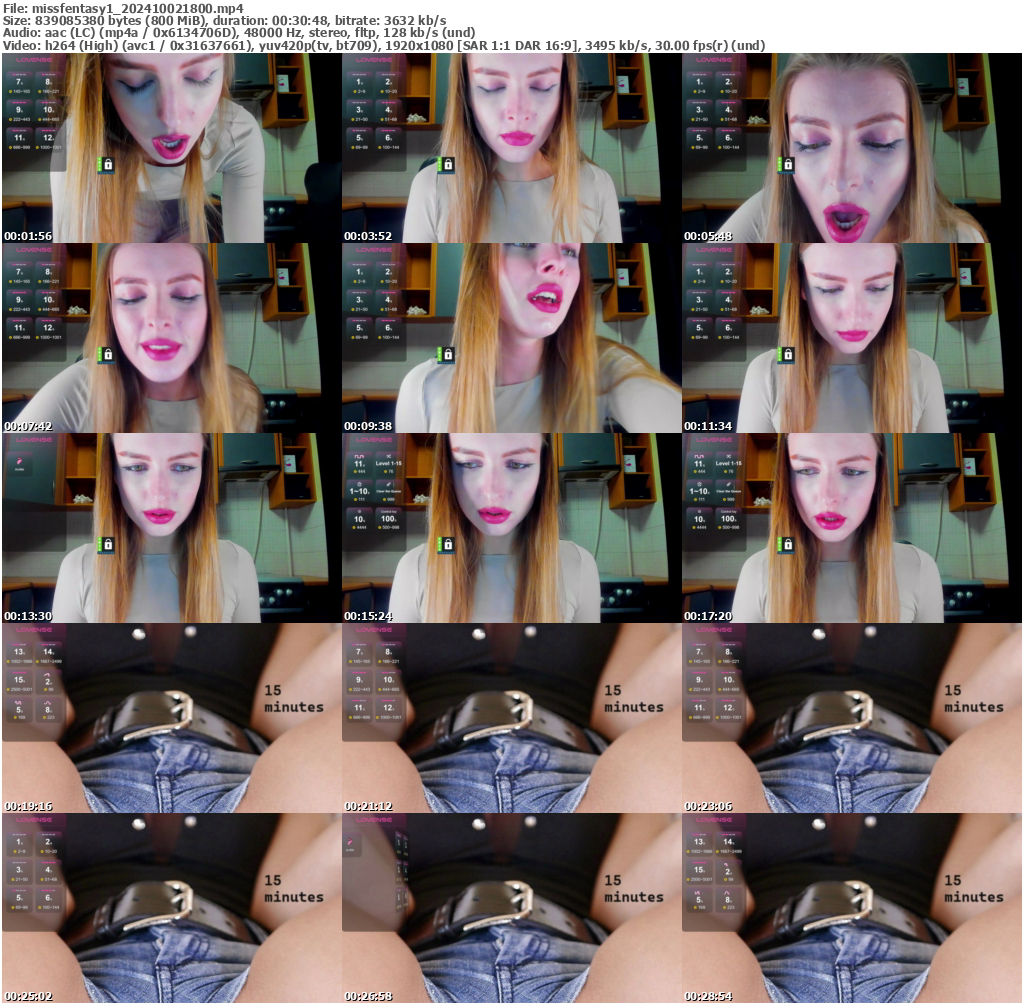Click the Lovense logo in the first thumbnail
Screen dimensions: 1024x1003
[33, 60]
